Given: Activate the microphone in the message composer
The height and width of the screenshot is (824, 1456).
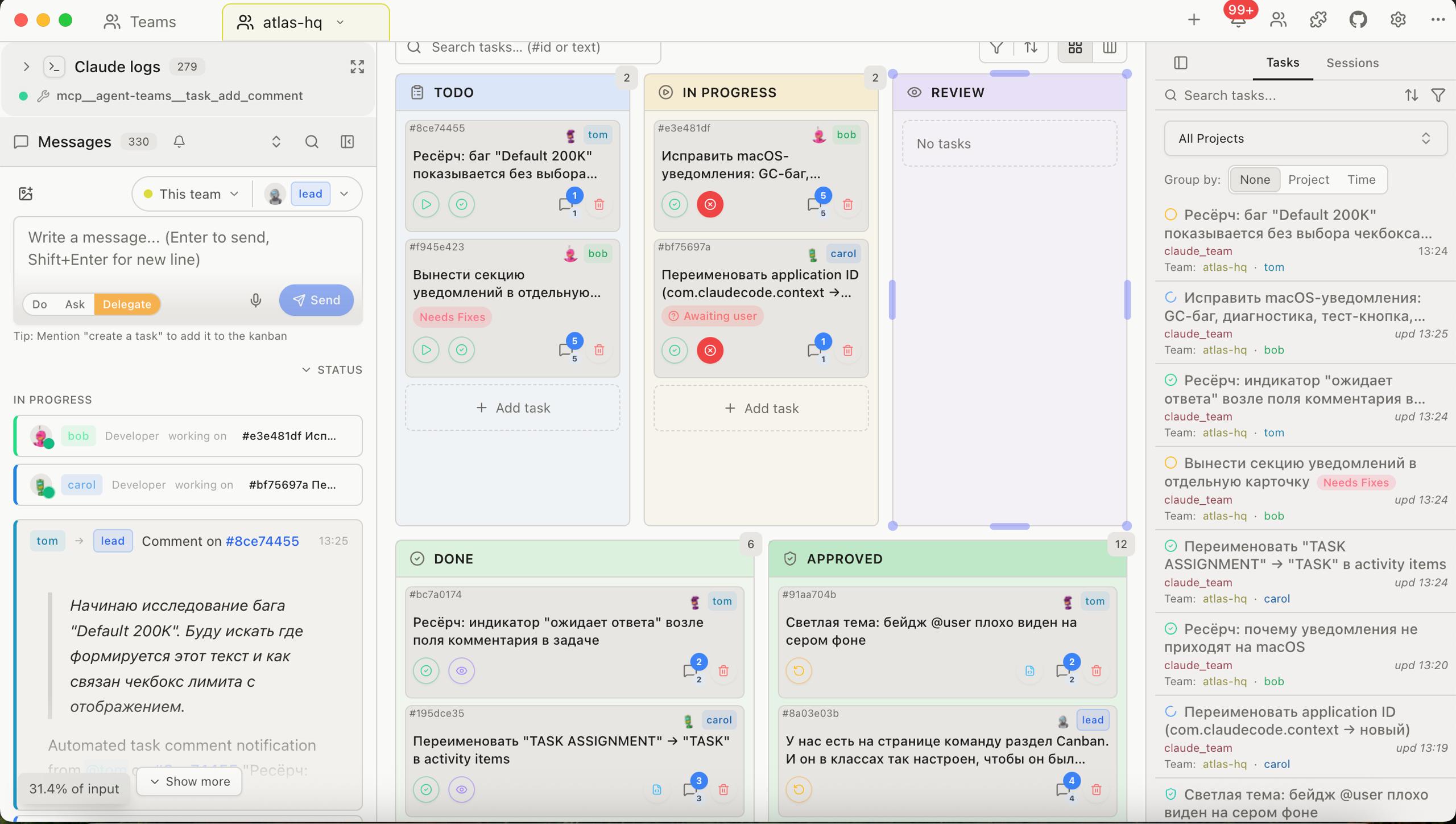Looking at the screenshot, I should pyautogui.click(x=255, y=300).
